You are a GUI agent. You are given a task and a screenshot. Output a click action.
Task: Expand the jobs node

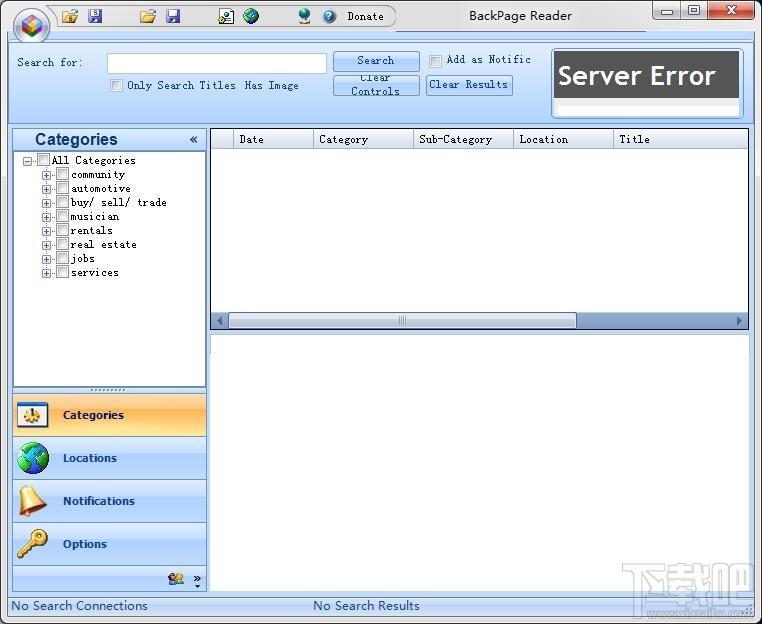tap(46, 260)
